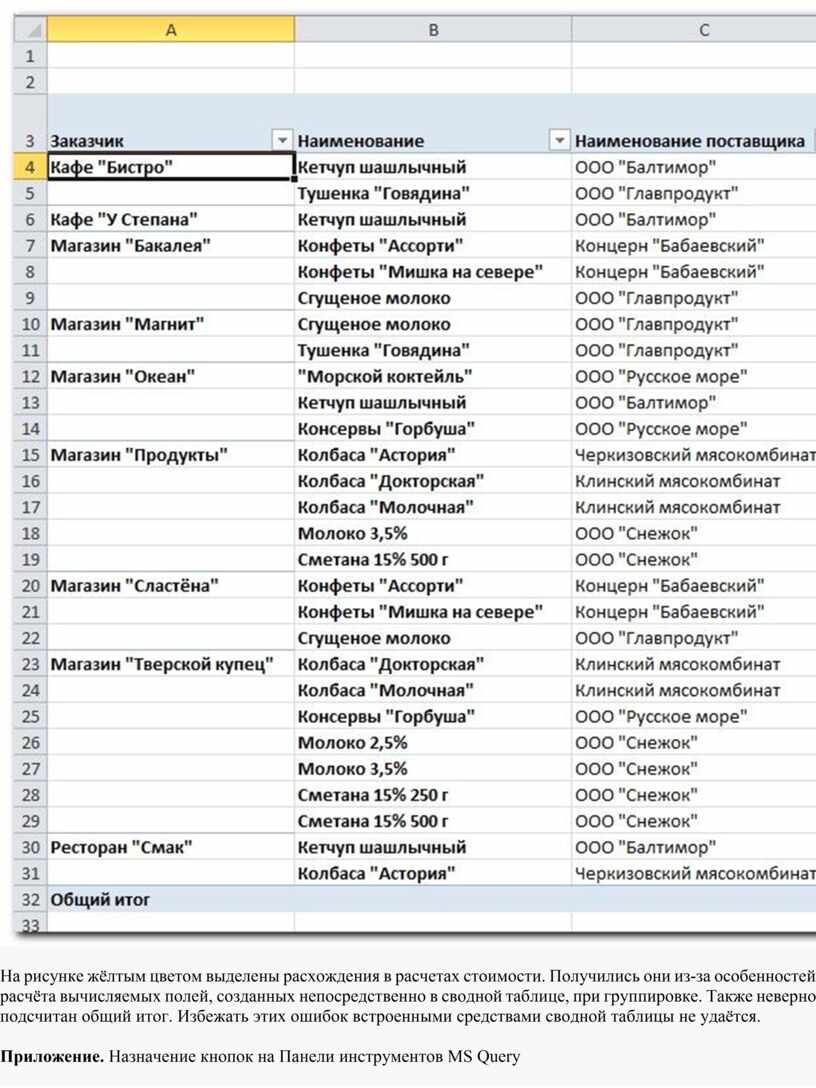
Task: Select column A header
Action: coord(171,30)
